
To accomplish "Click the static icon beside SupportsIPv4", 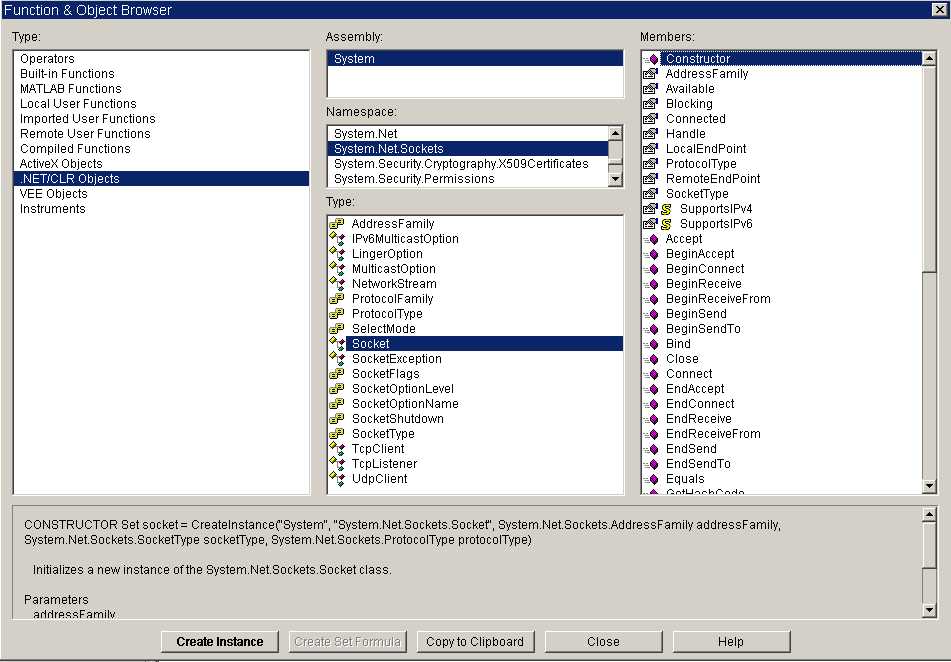I will 666,209.
